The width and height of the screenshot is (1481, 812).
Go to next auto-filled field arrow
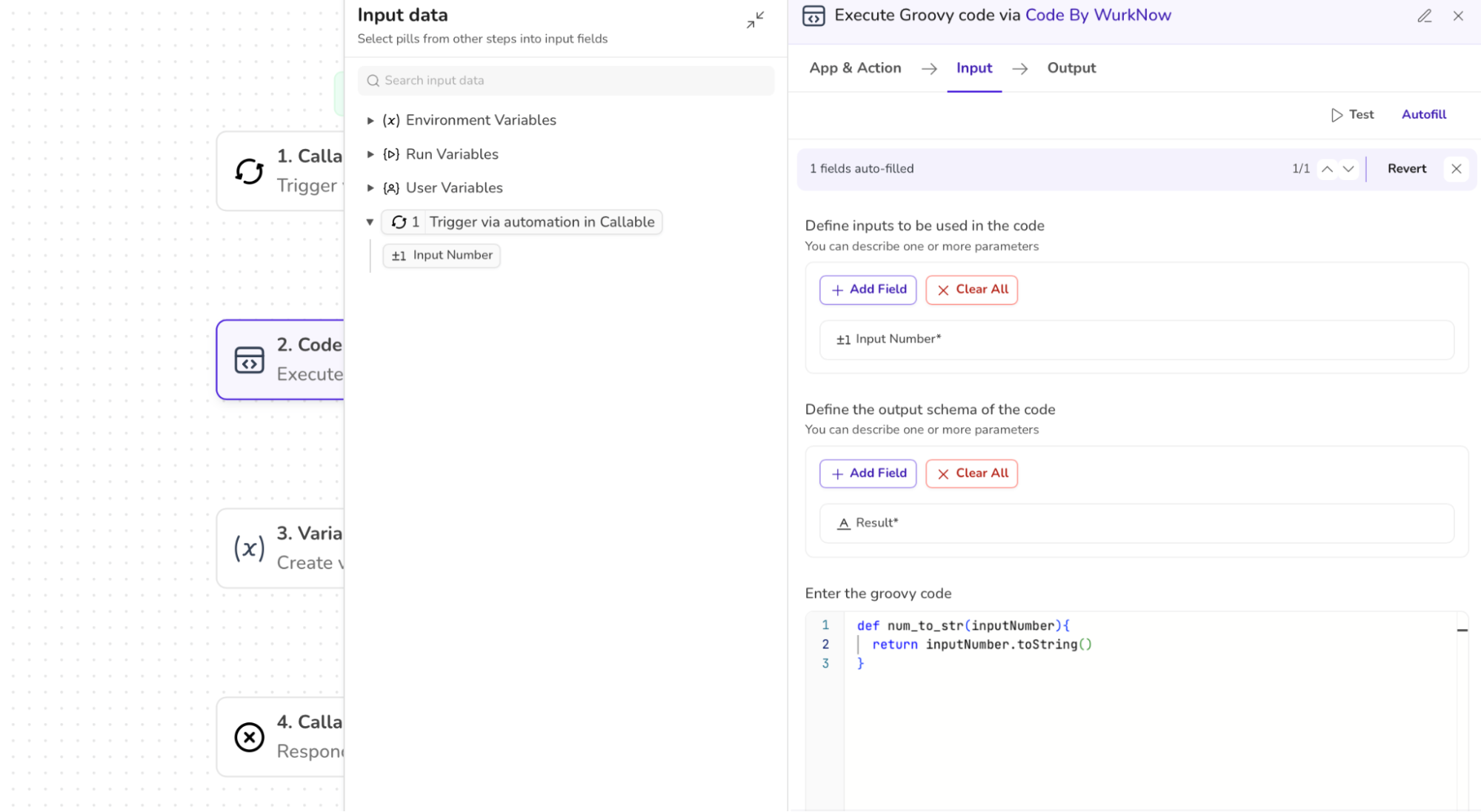click(x=1348, y=169)
